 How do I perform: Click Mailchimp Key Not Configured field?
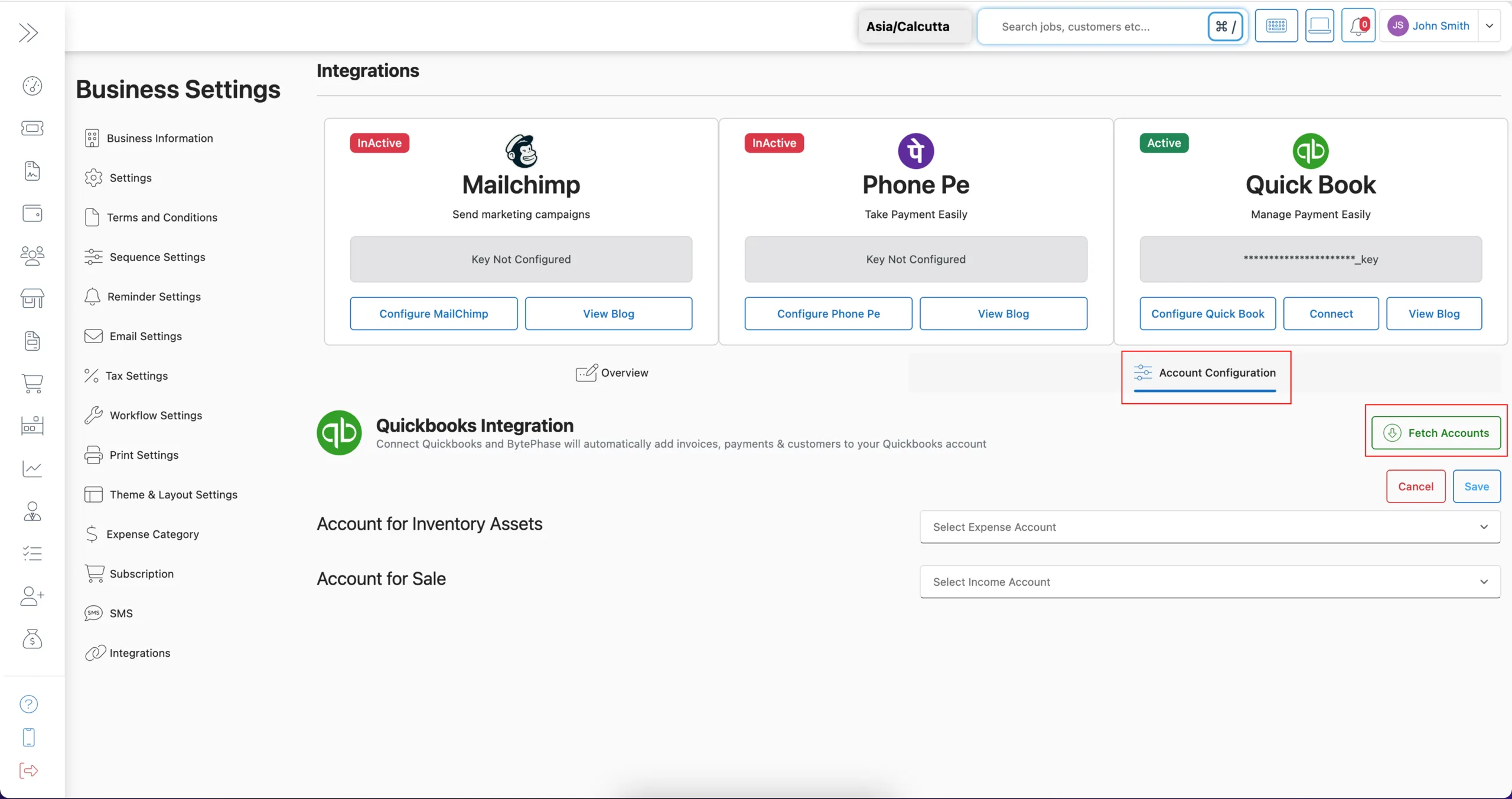pyautogui.click(x=521, y=259)
